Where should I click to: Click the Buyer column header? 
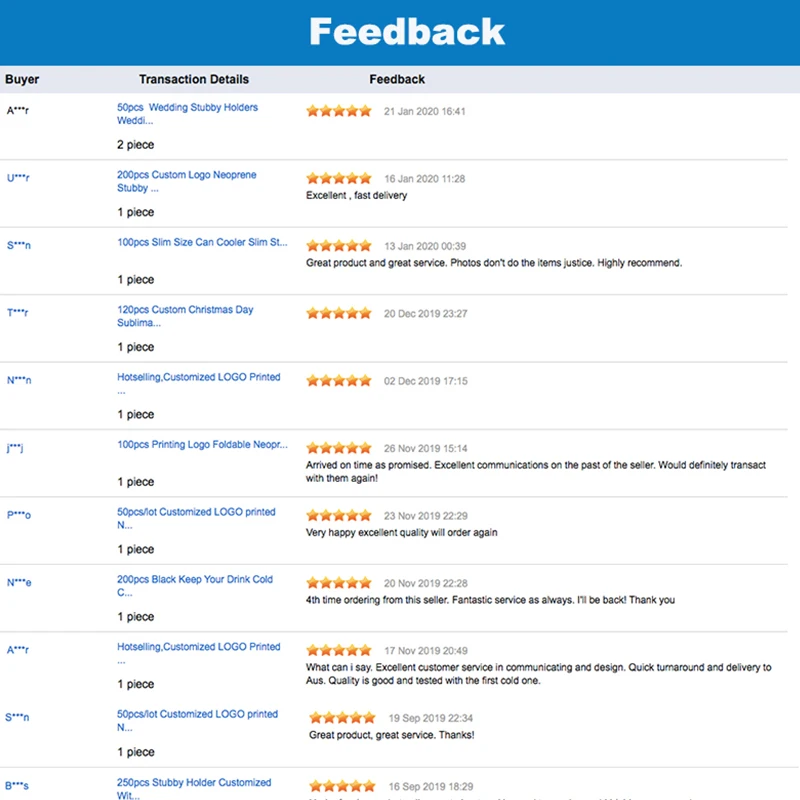(x=22, y=79)
